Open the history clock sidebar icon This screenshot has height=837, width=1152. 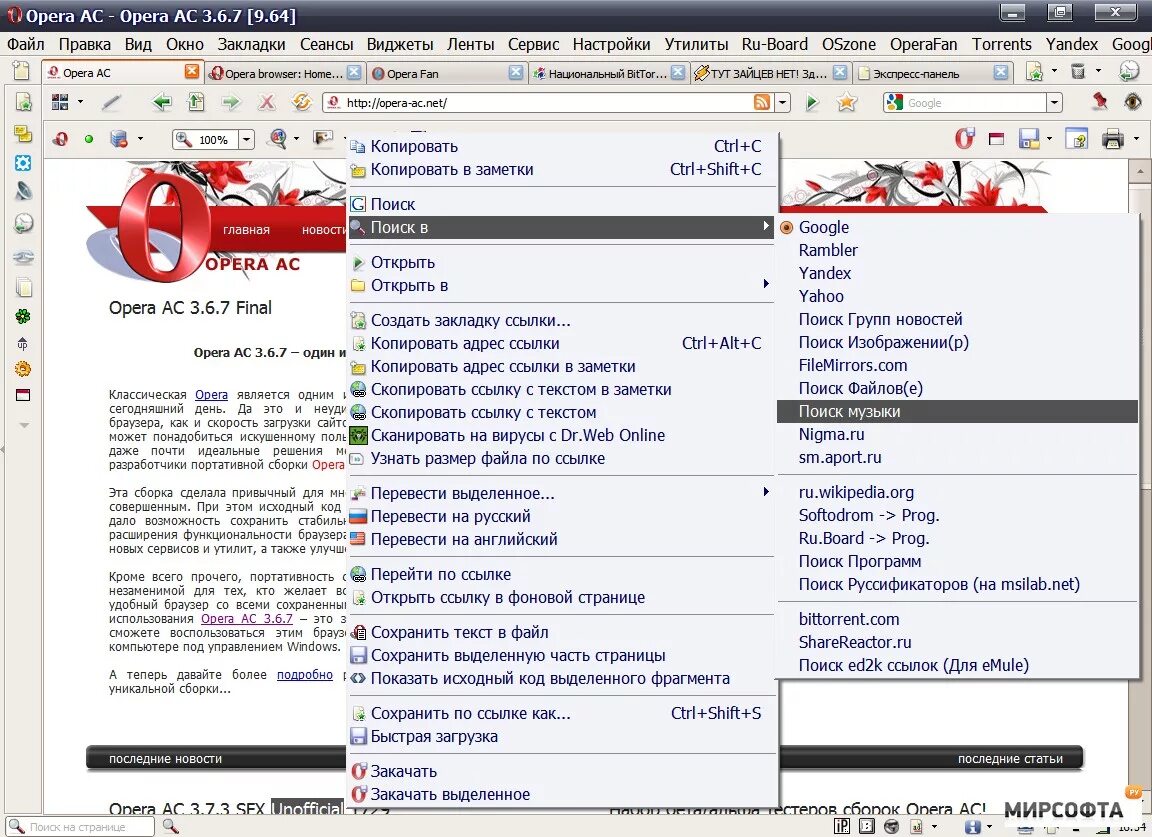pyautogui.click(x=24, y=223)
